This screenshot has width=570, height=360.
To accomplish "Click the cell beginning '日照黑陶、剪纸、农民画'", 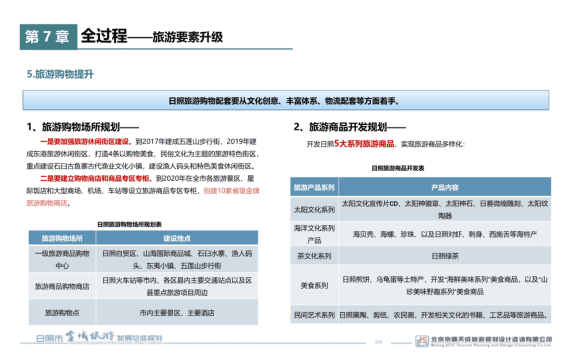I will pos(445,315).
